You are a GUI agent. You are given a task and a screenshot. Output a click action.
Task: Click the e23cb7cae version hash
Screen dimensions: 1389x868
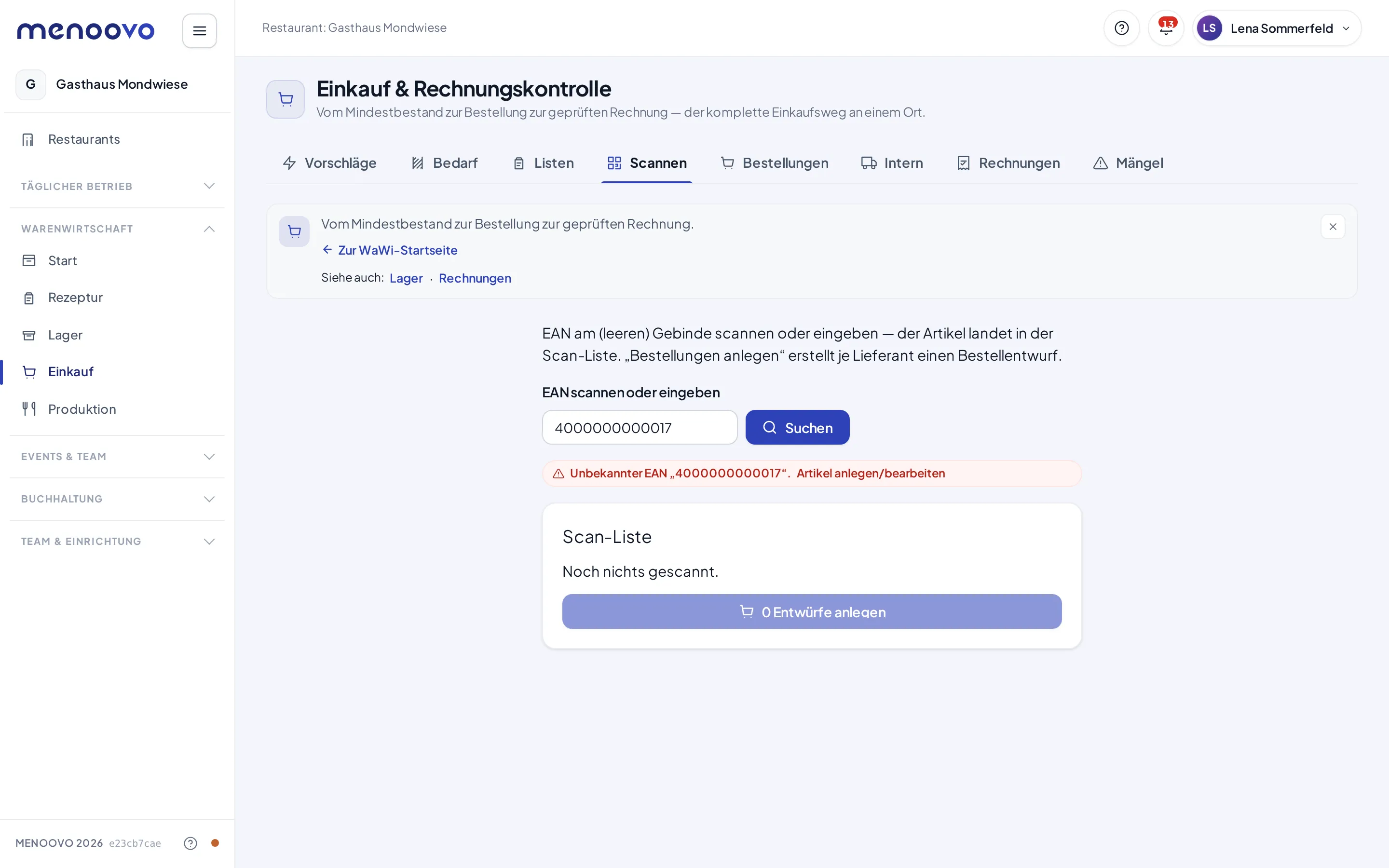(135, 843)
